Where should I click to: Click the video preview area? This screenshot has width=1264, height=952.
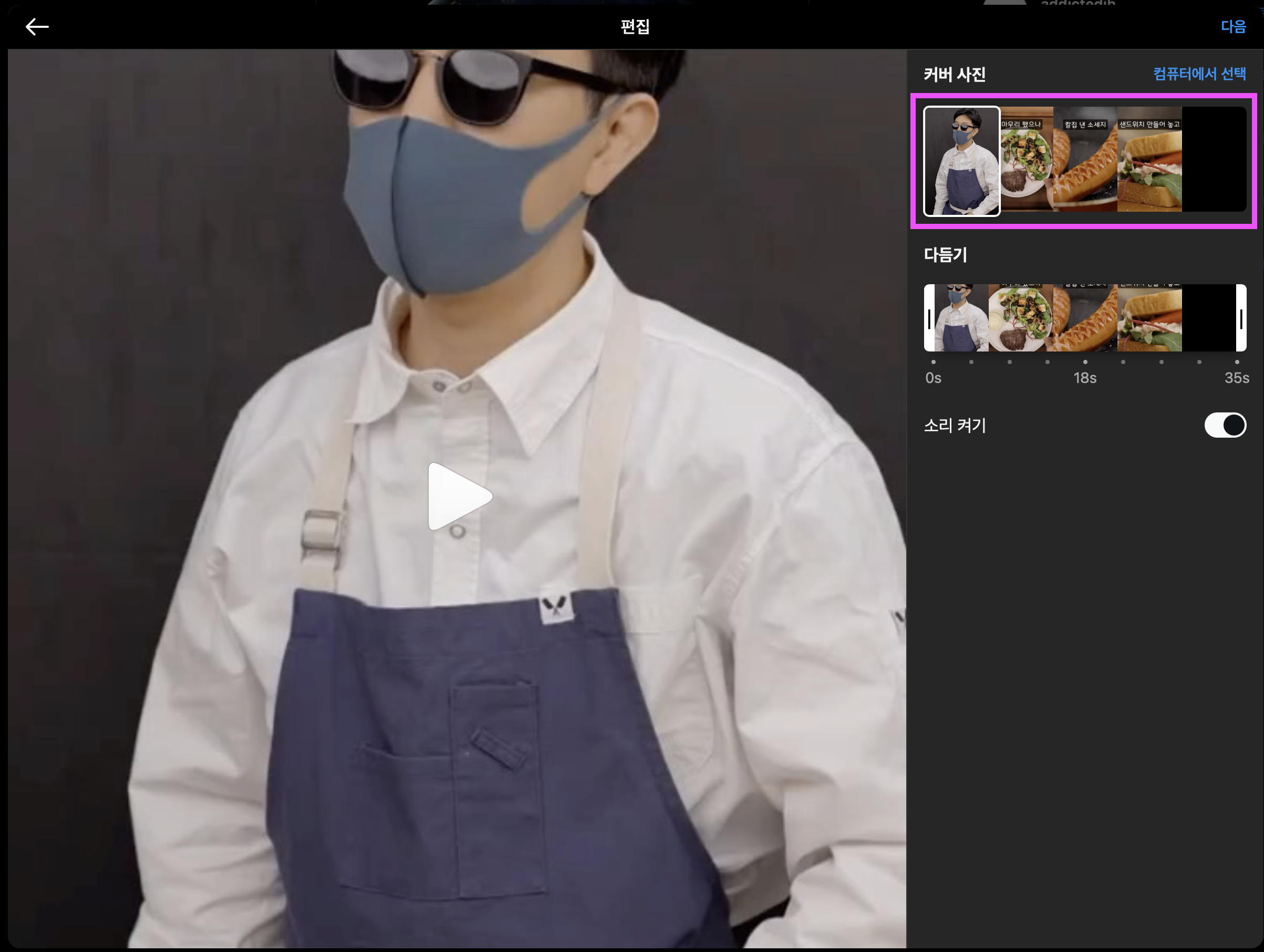point(457,497)
